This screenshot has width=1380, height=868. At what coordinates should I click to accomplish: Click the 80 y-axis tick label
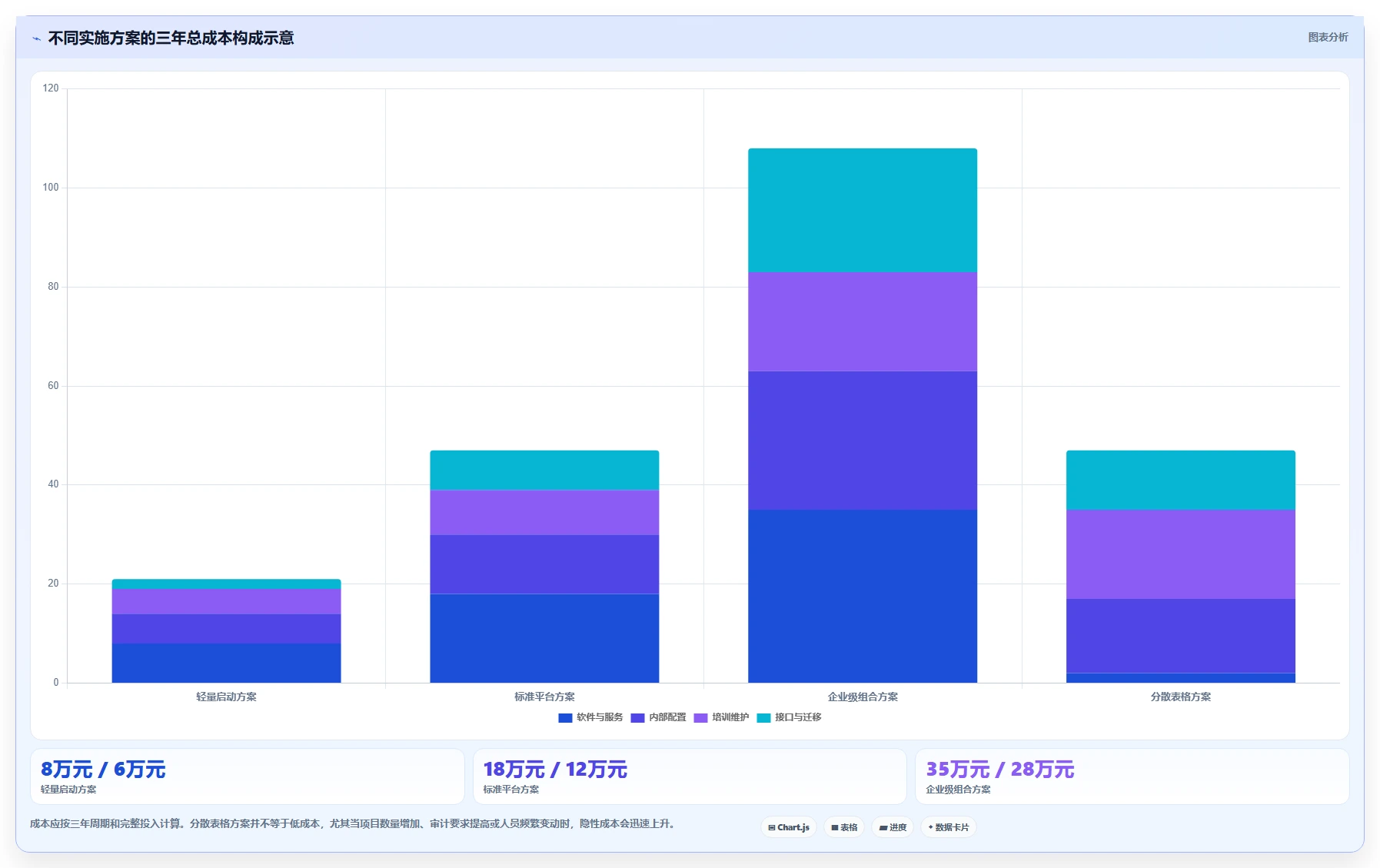point(53,287)
